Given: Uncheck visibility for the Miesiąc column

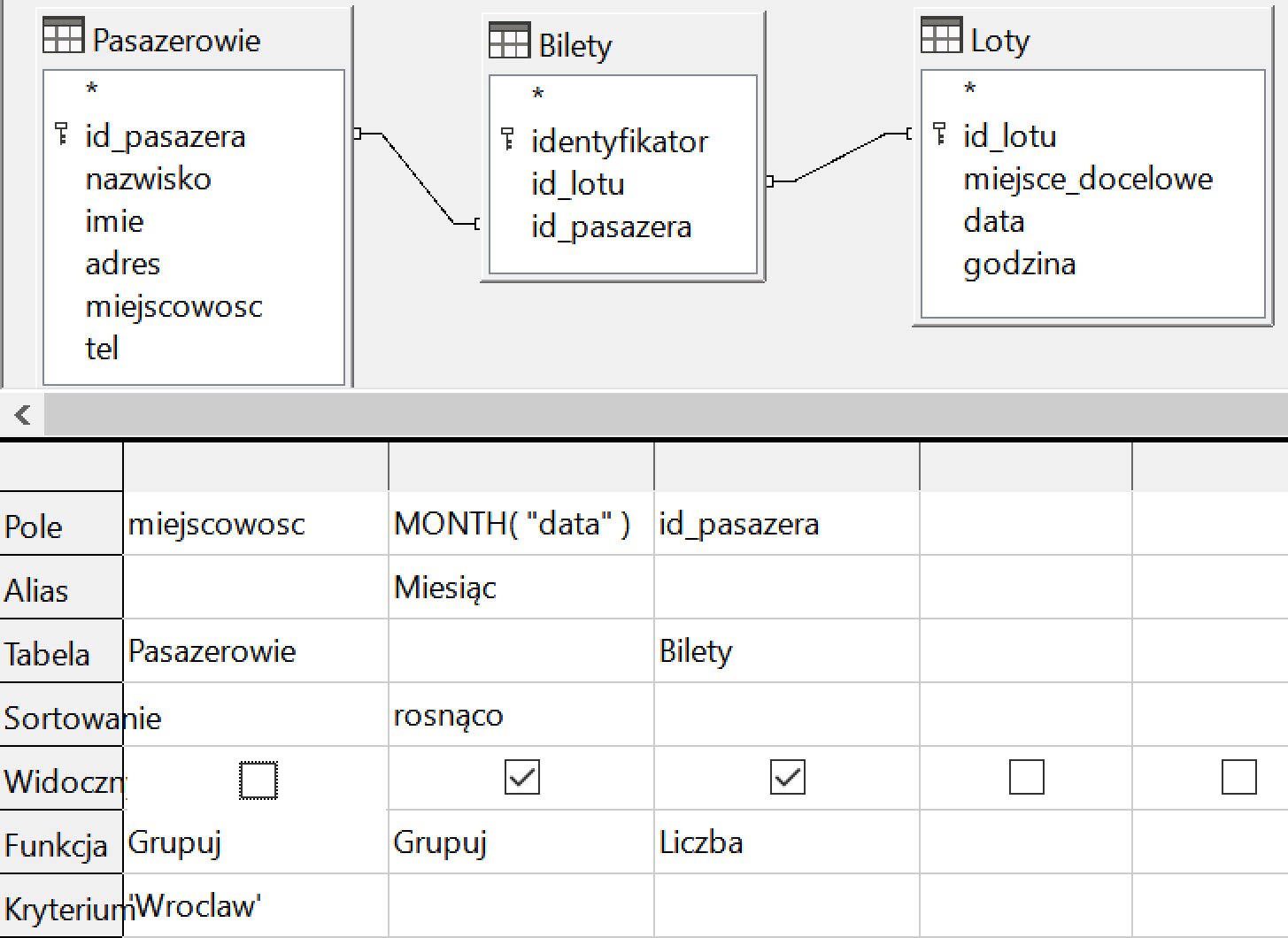Looking at the screenshot, I should click(522, 778).
